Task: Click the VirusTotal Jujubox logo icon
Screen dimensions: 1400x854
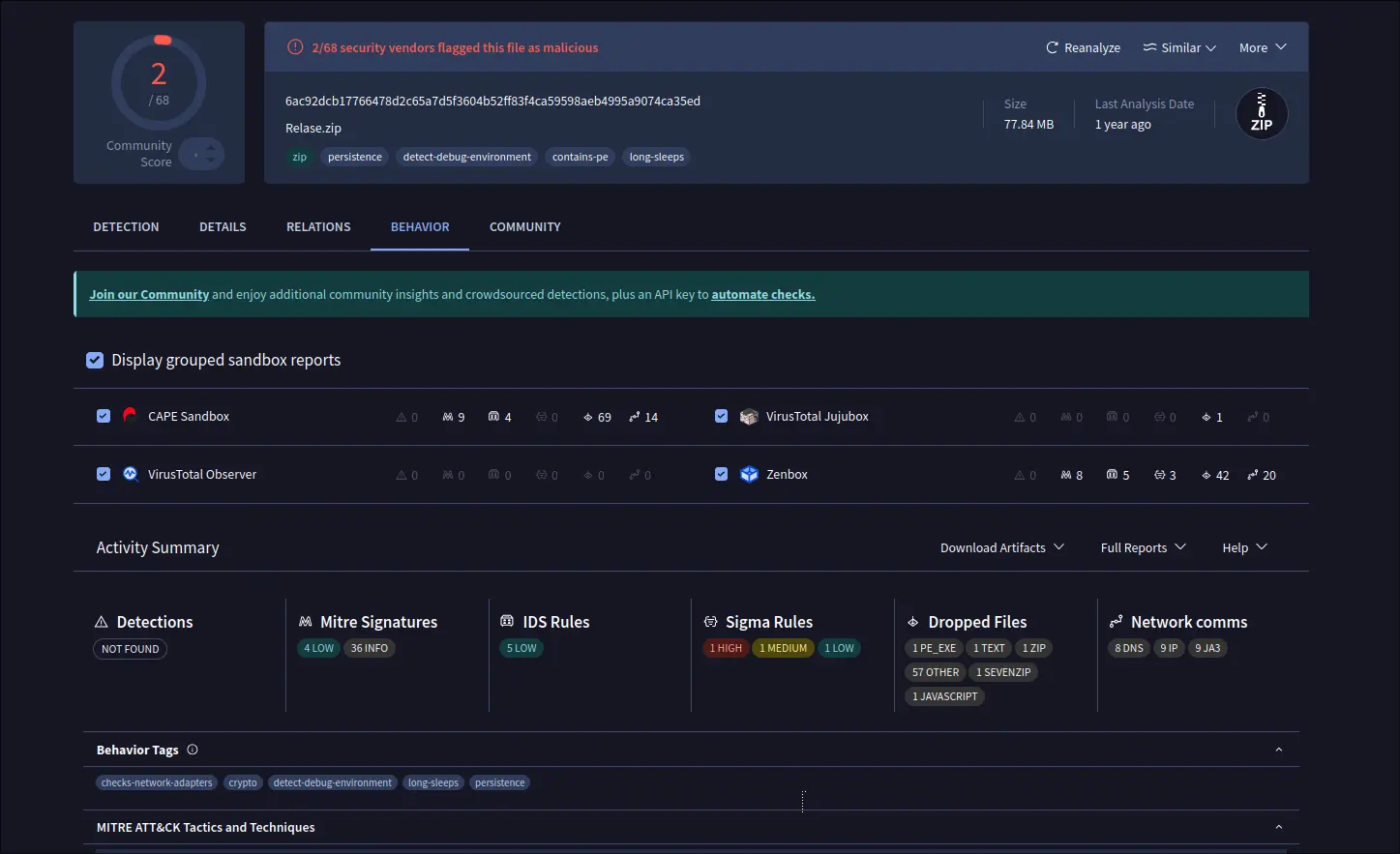Action: pyautogui.click(x=749, y=417)
